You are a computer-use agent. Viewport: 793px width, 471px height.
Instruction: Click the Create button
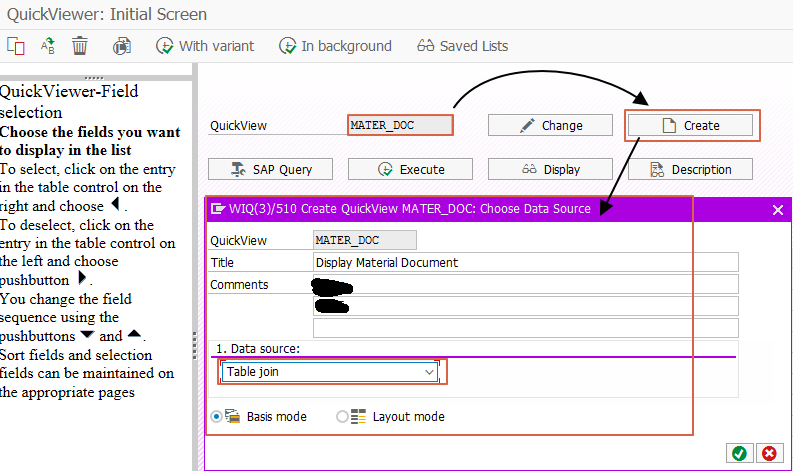[690, 125]
